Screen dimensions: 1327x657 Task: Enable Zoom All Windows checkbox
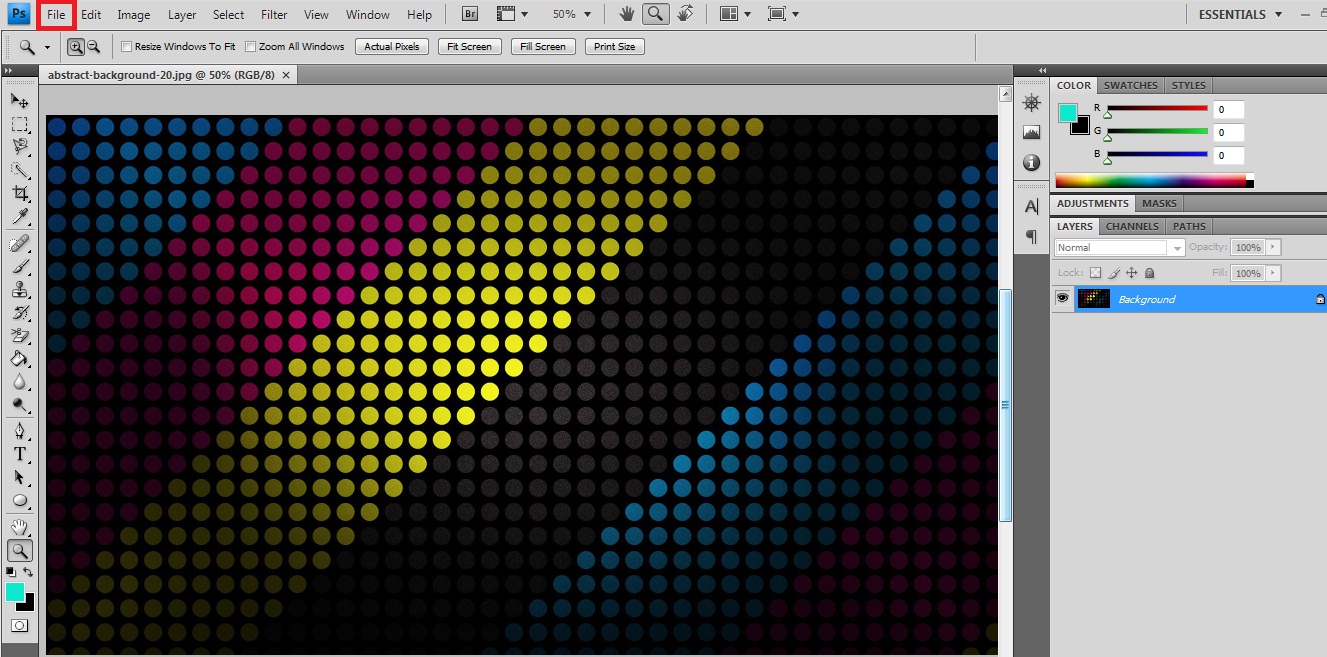[251, 46]
